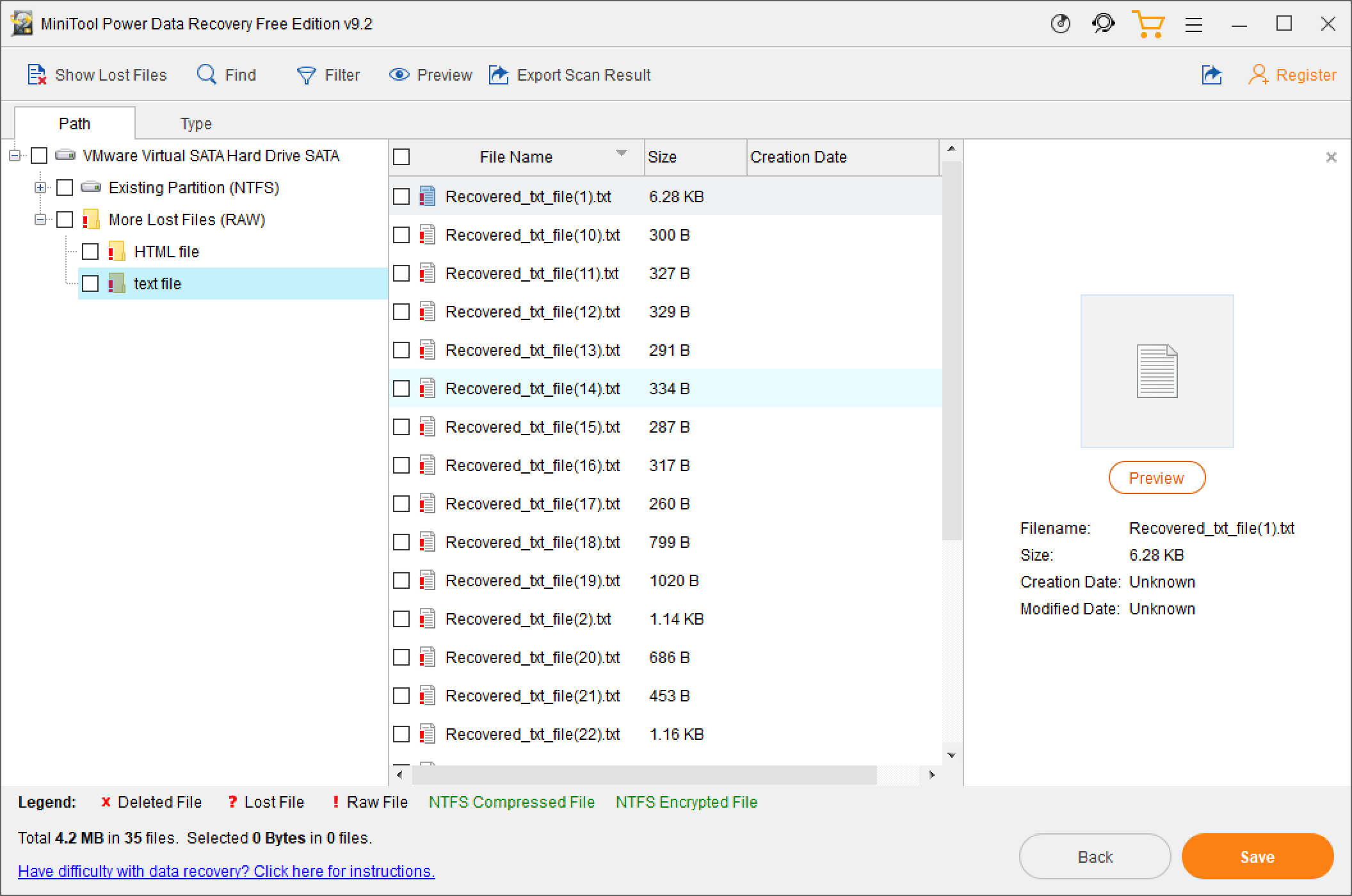Expand the Existing Partition (NTFS) node
Screen dimensions: 1352x896
40,188
